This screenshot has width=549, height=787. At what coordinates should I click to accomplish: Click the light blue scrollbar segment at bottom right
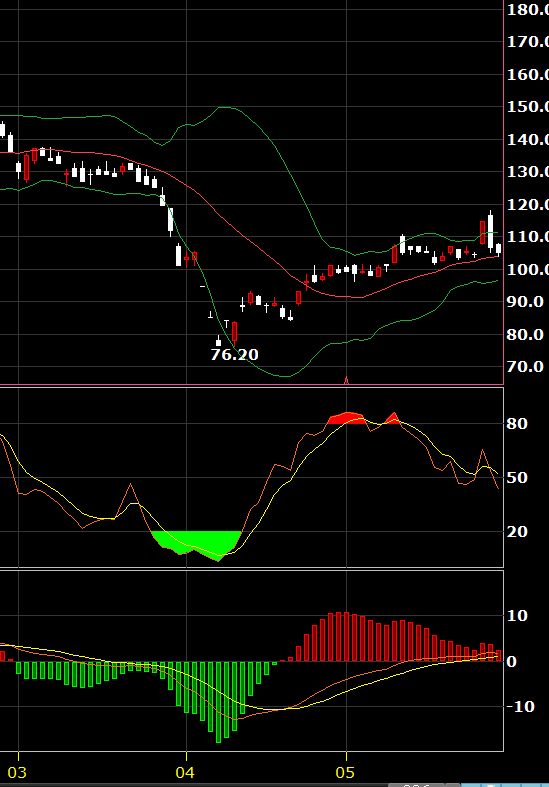(x=504, y=784)
